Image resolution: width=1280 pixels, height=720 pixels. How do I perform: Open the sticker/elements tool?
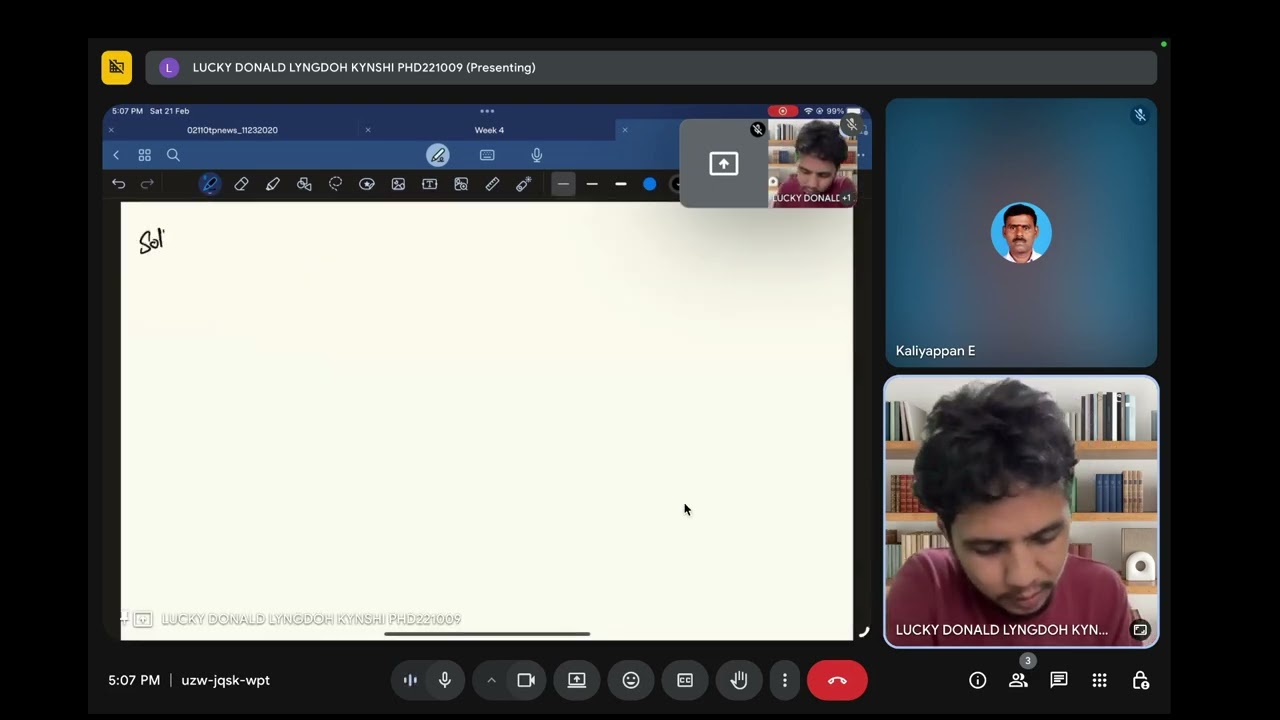point(367,184)
